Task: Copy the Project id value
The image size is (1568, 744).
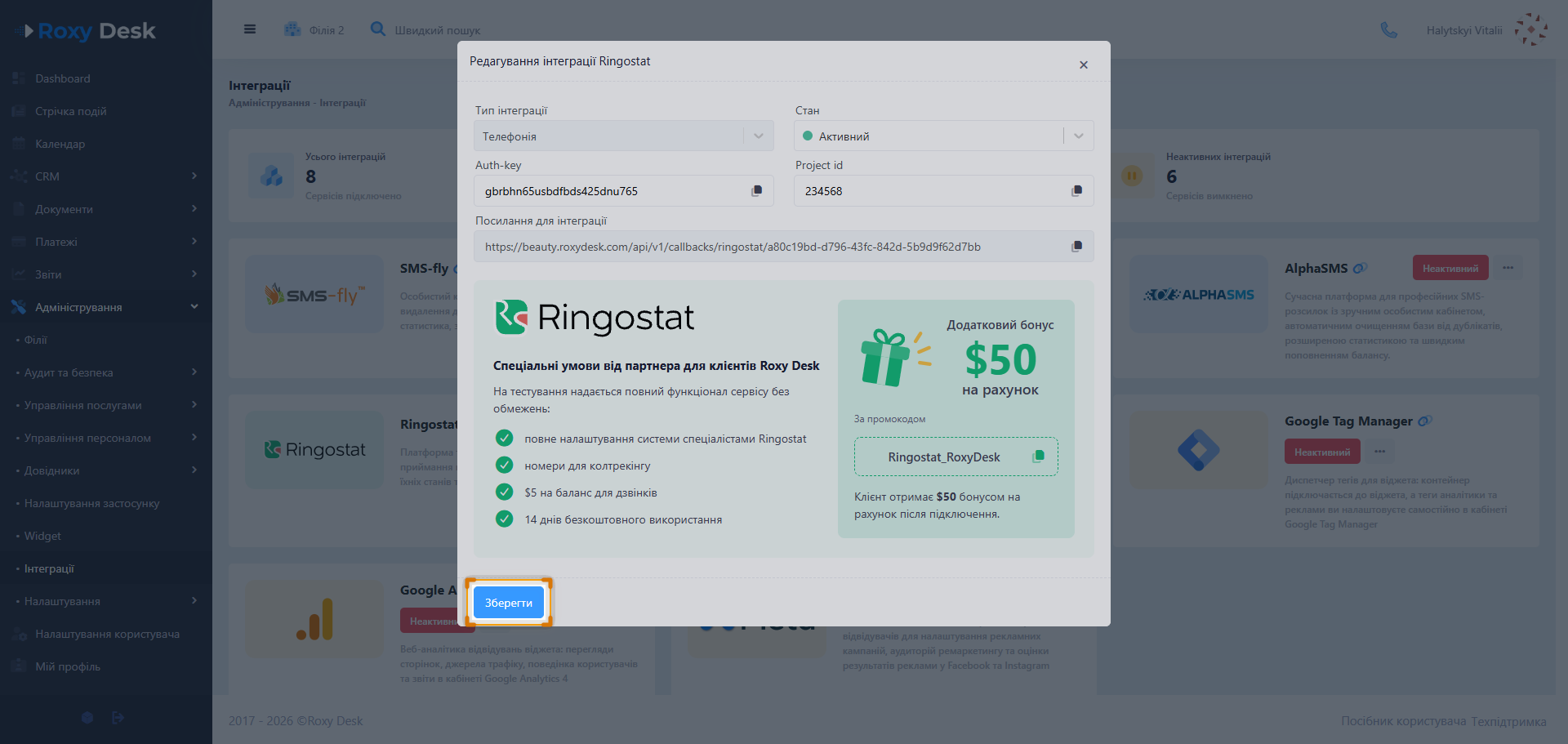Action: pyautogui.click(x=1077, y=191)
